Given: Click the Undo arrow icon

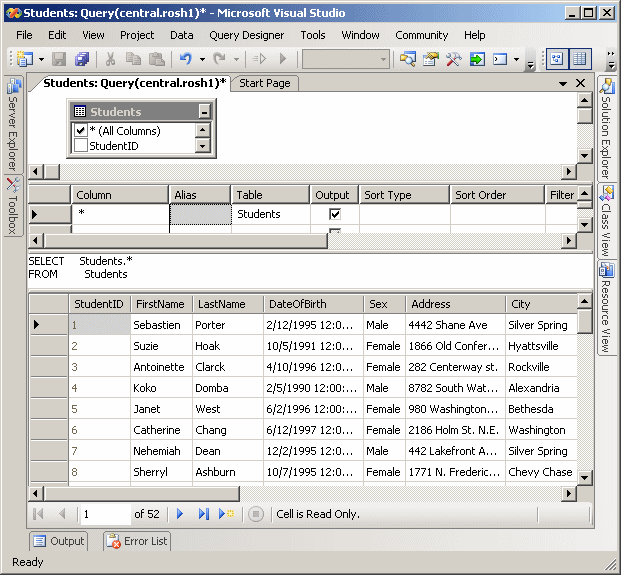Looking at the screenshot, I should 186,59.
